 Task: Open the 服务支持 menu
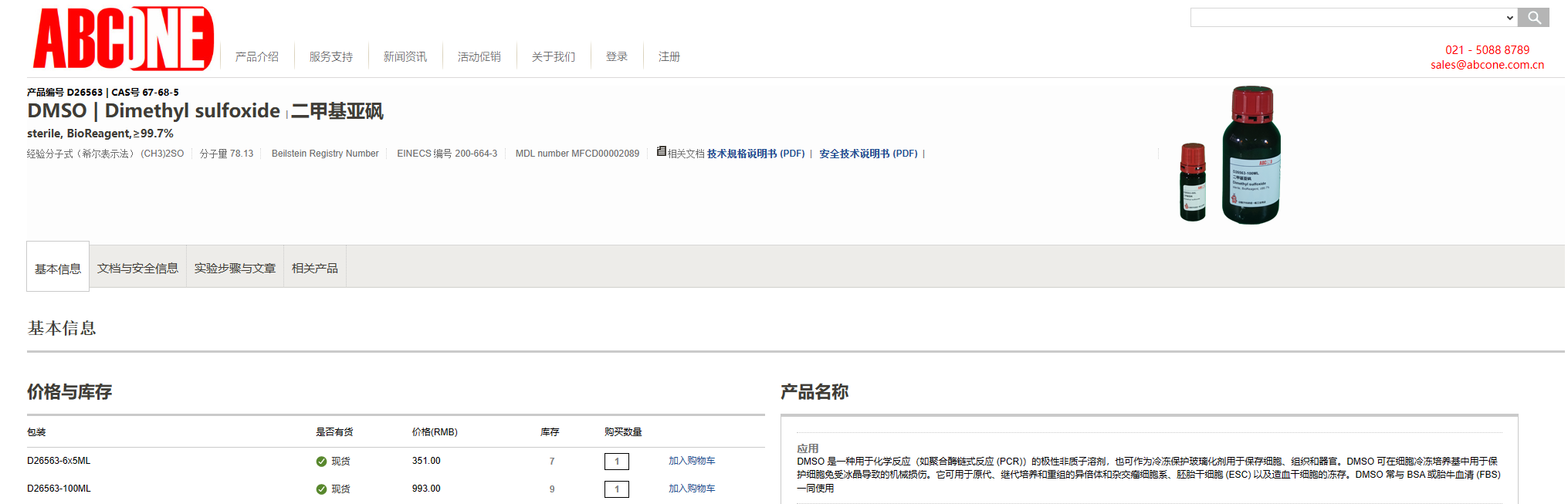(x=331, y=57)
